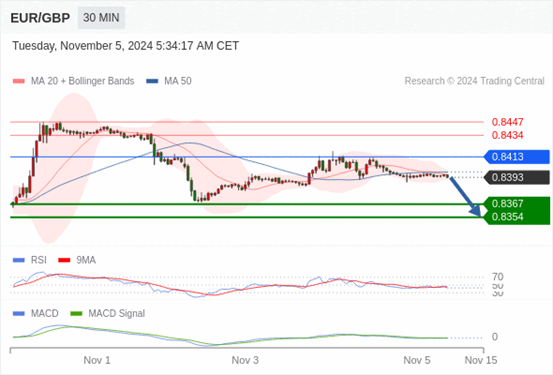Click the MACD Signal legend label
This screenshot has width=553, height=375.
pos(117,314)
